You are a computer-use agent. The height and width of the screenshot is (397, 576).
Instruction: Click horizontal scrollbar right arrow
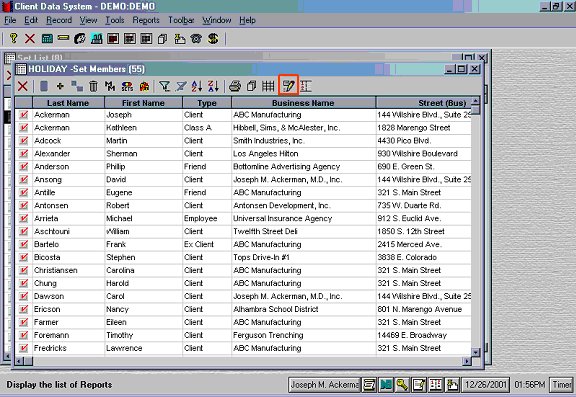467,361
